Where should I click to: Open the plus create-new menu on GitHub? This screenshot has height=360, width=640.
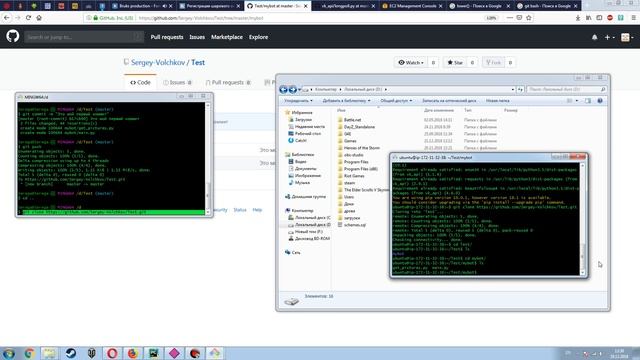tap(609, 37)
